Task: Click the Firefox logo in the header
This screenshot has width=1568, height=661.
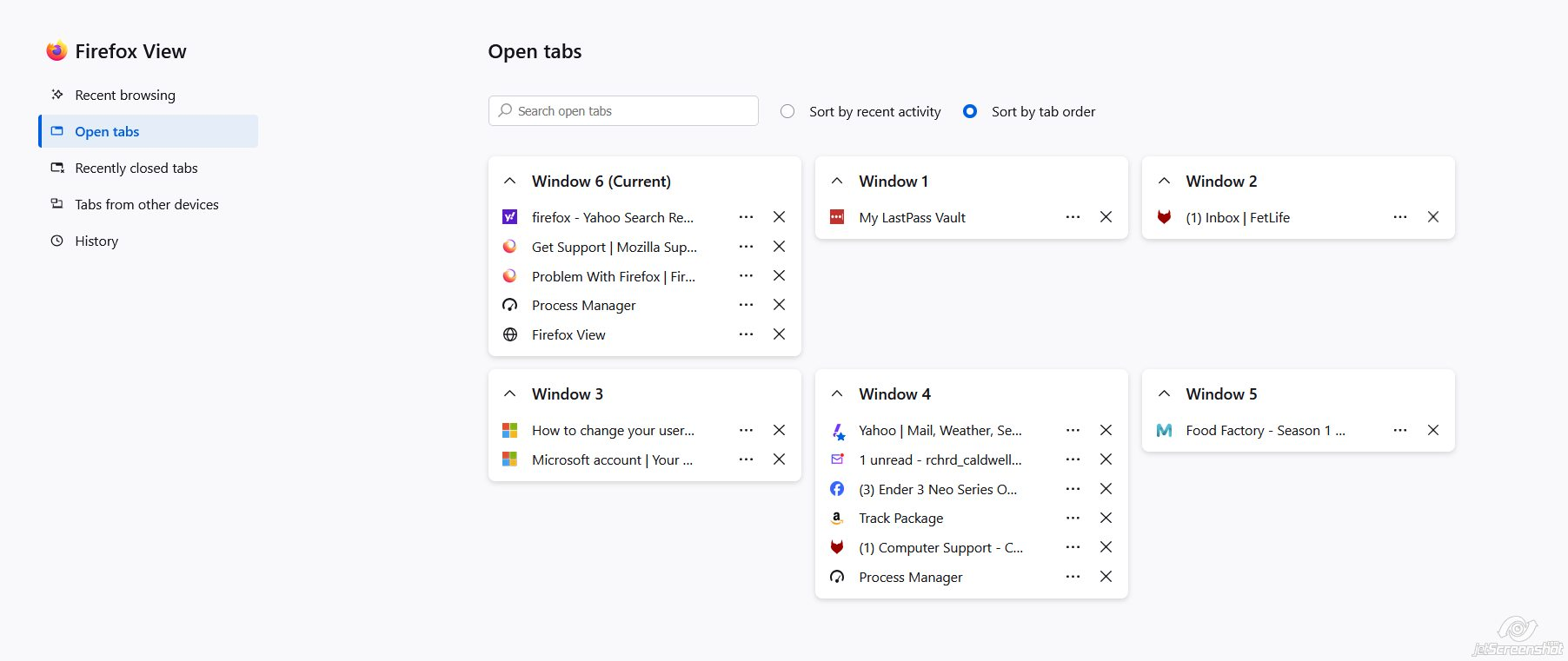Action: (56, 51)
